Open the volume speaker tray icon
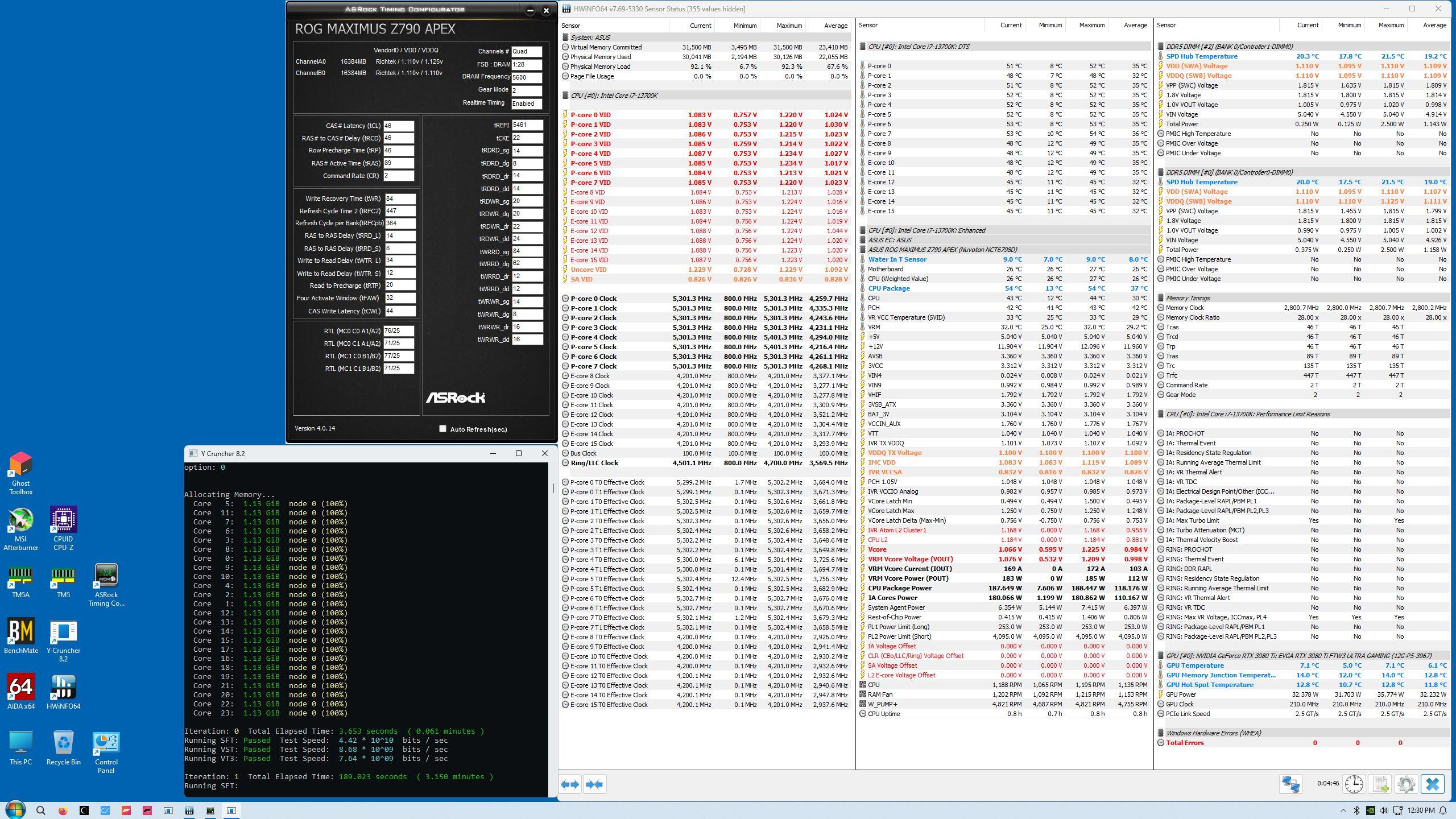This screenshot has height=819, width=1456. 1384,810
